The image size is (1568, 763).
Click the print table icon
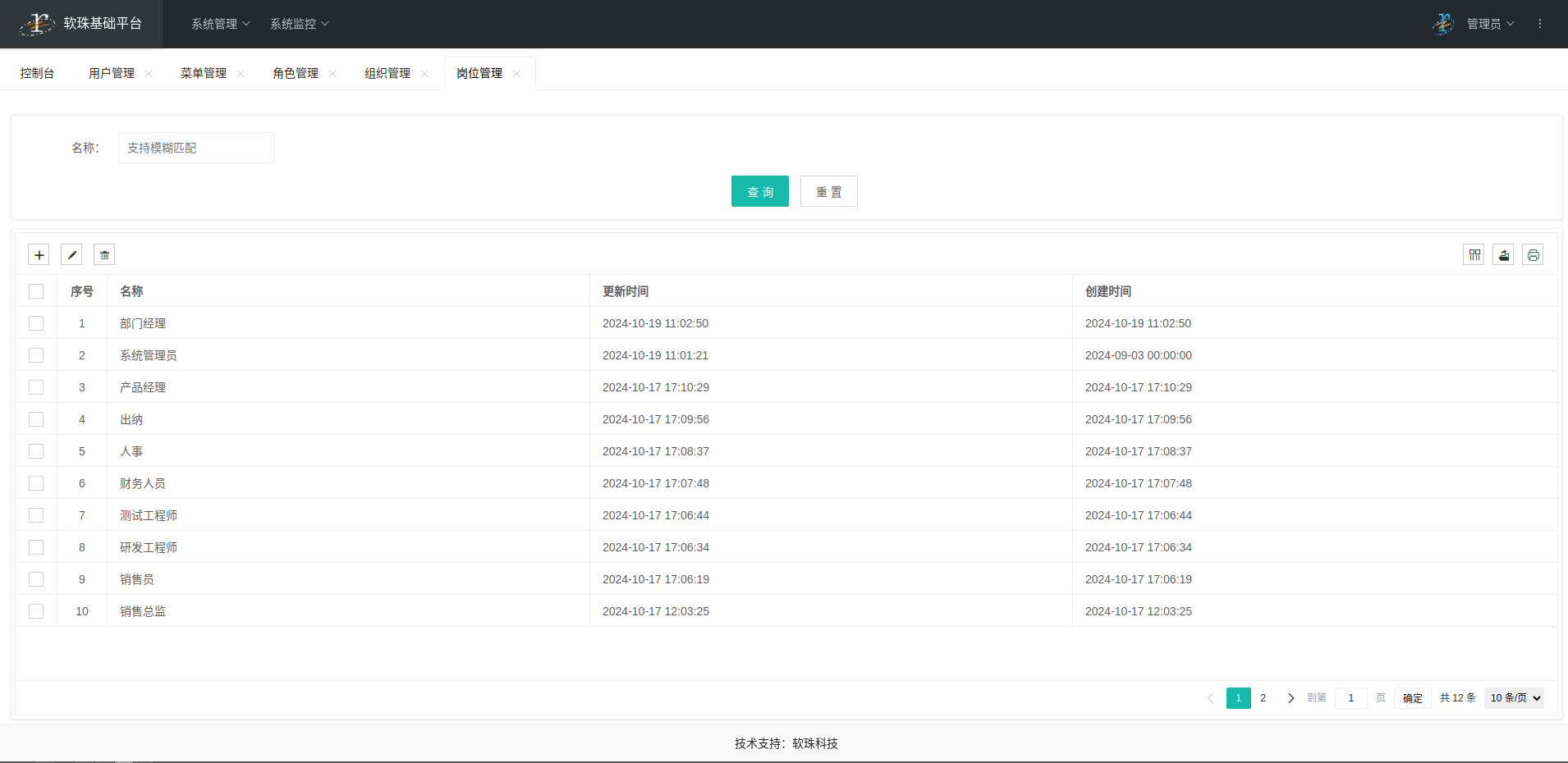(1533, 255)
